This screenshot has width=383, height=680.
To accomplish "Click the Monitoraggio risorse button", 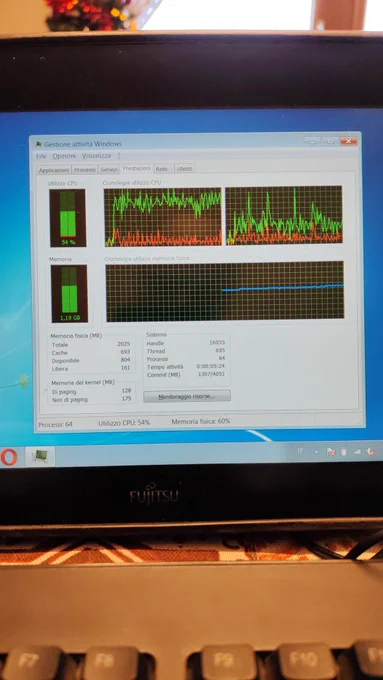I will click(187, 396).
